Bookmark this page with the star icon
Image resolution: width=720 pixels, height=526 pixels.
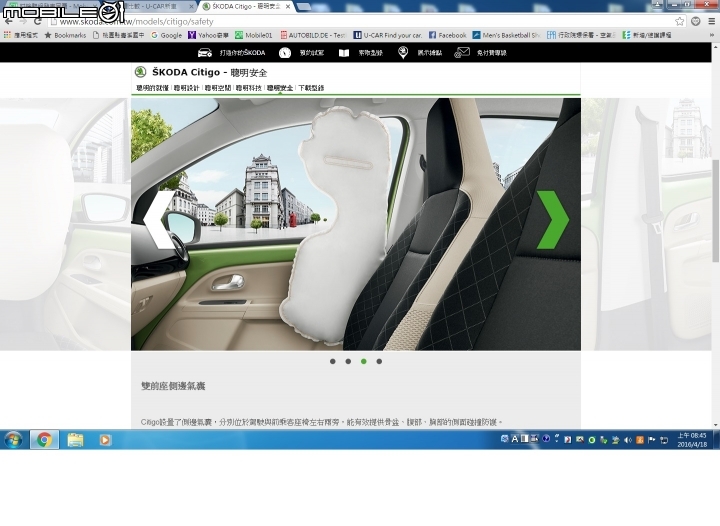pyautogui.click(x=680, y=21)
